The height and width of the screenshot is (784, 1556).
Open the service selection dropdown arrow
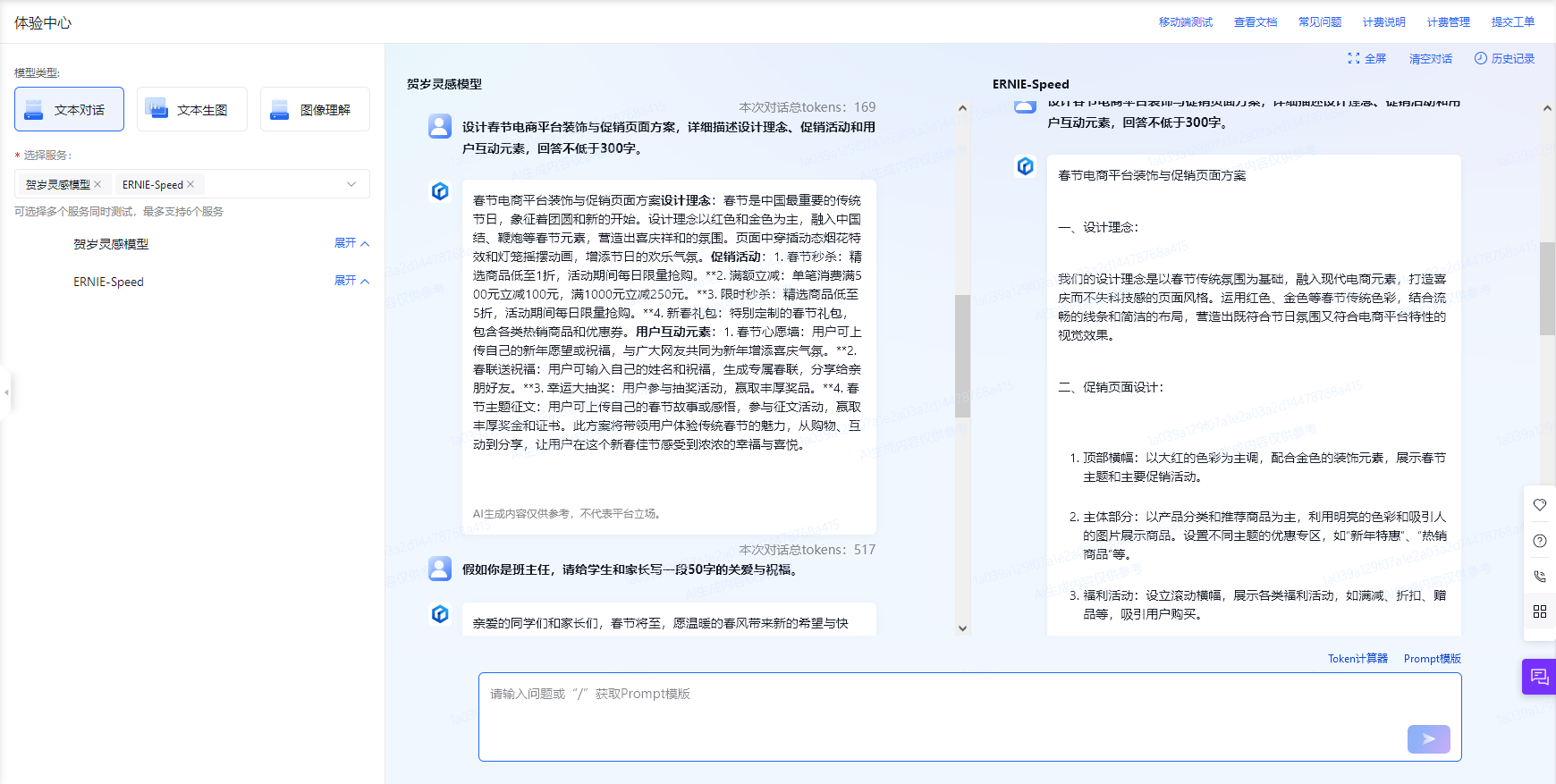tap(351, 184)
